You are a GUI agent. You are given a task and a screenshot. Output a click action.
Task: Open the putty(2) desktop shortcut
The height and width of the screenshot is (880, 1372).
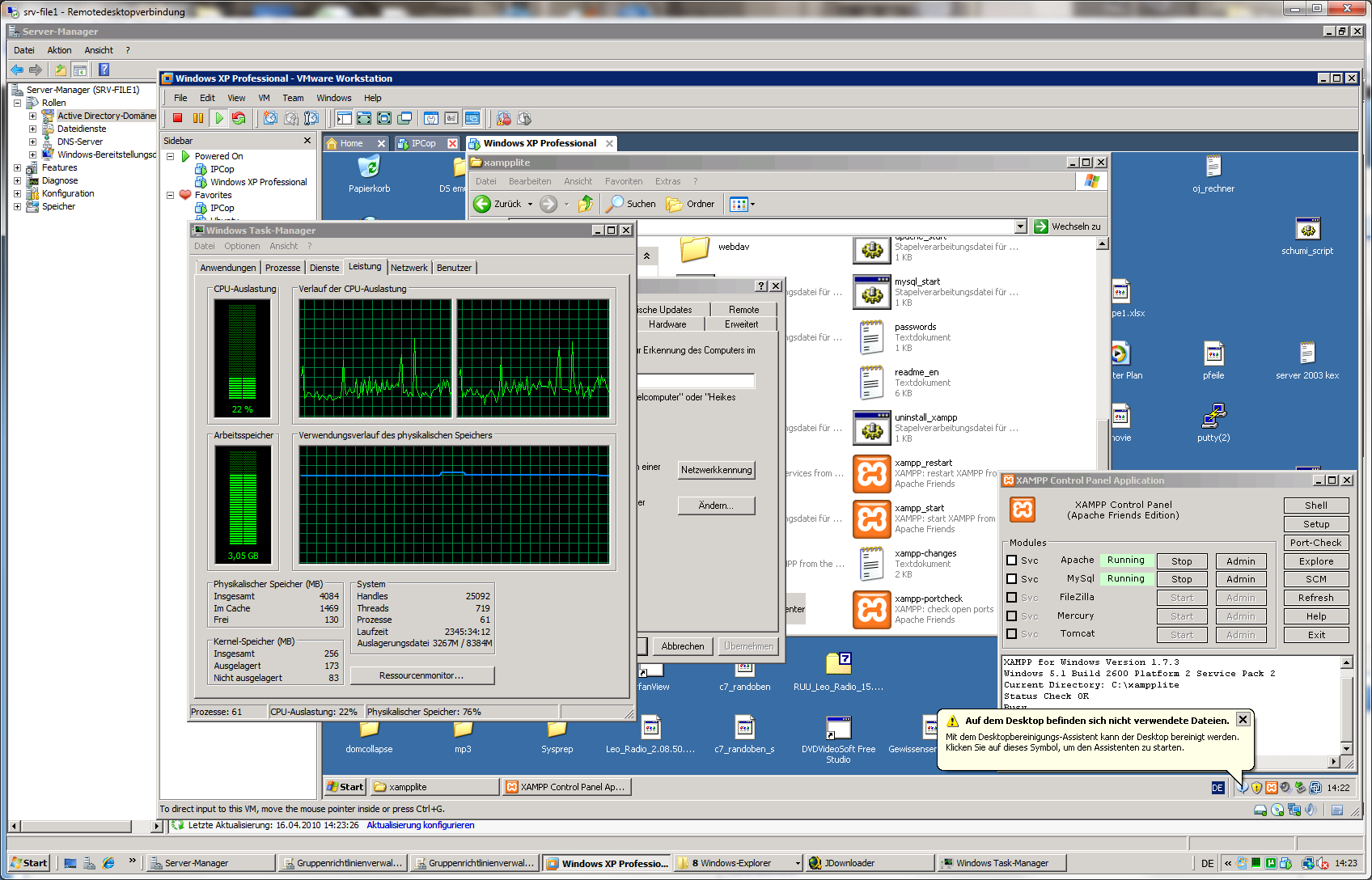click(1213, 416)
